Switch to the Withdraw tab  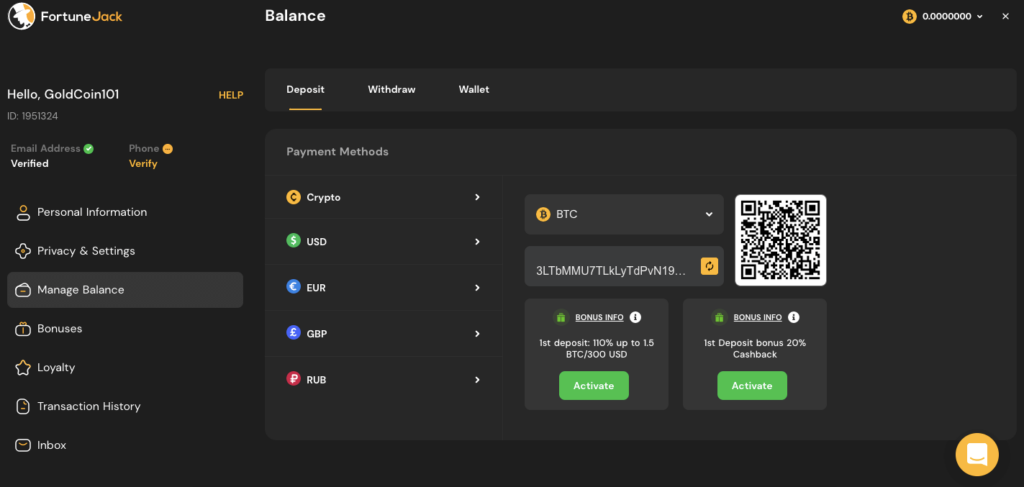tap(391, 89)
